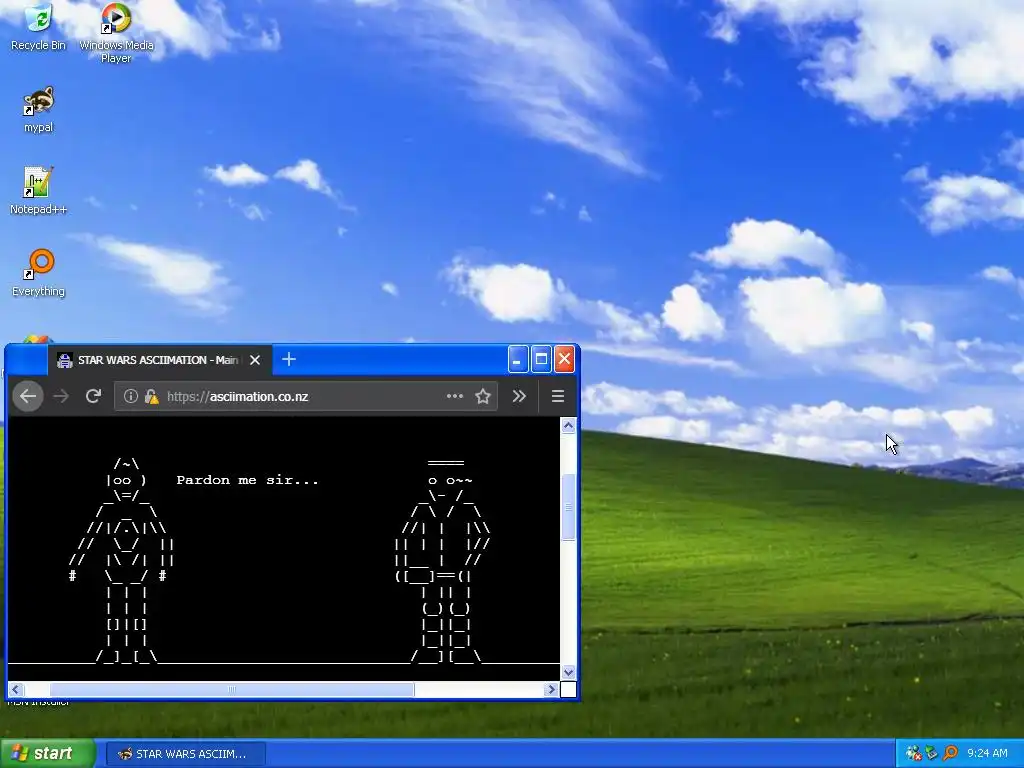Open the Notepad++ desktop shortcut
The width and height of the screenshot is (1024, 768).
pyautogui.click(x=38, y=190)
